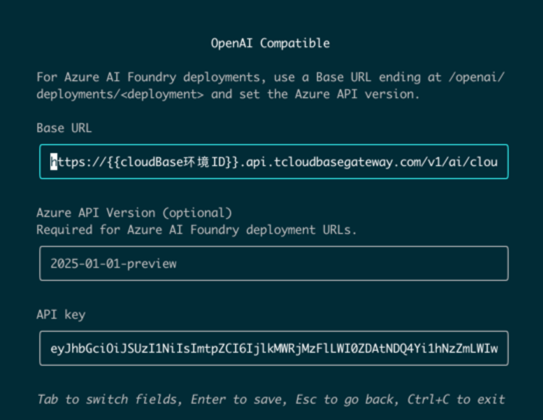The height and width of the screenshot is (420, 543).
Task: Click the Base URL label
Action: (64, 128)
